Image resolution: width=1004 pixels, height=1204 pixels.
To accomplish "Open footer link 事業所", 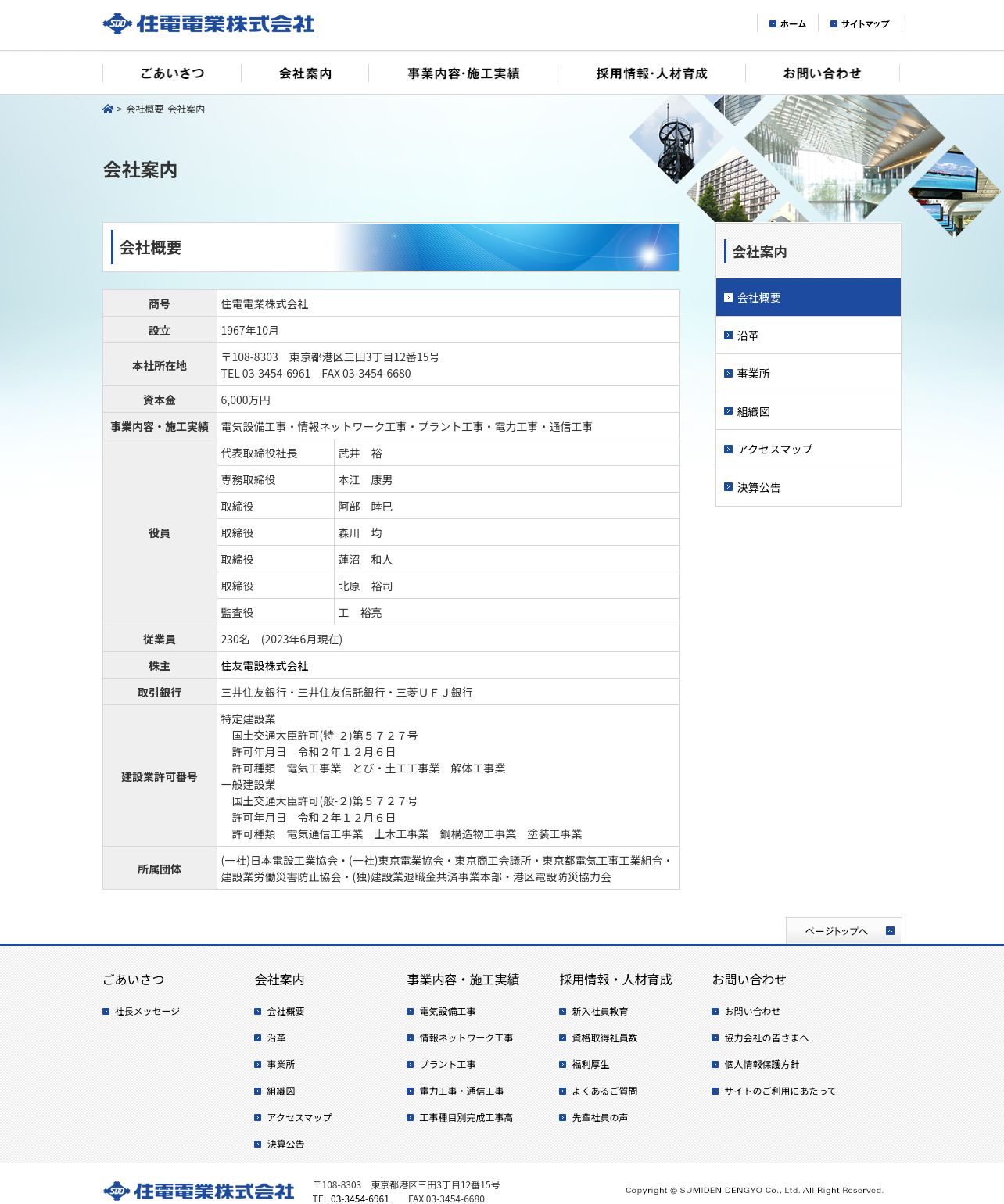I will pos(281,1065).
